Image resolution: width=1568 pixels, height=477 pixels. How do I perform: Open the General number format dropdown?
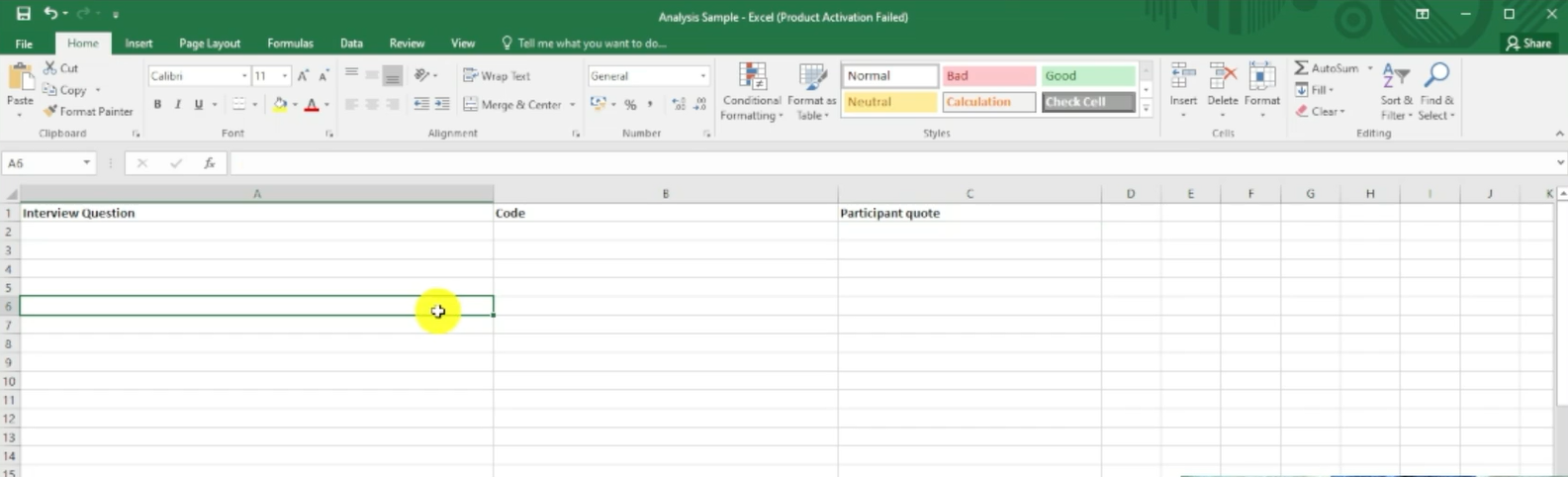pyautogui.click(x=703, y=76)
